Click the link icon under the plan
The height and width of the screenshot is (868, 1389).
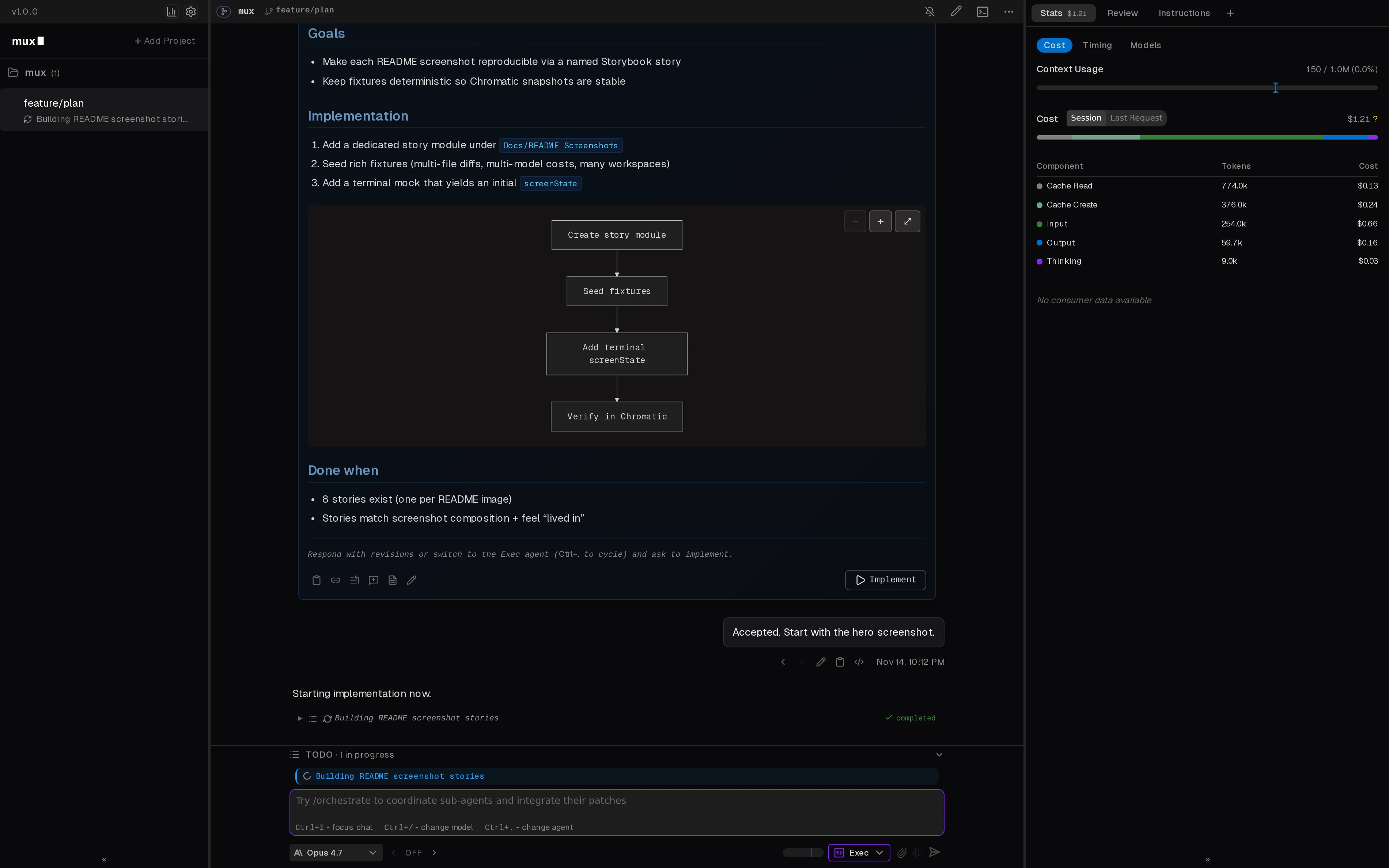click(336, 580)
